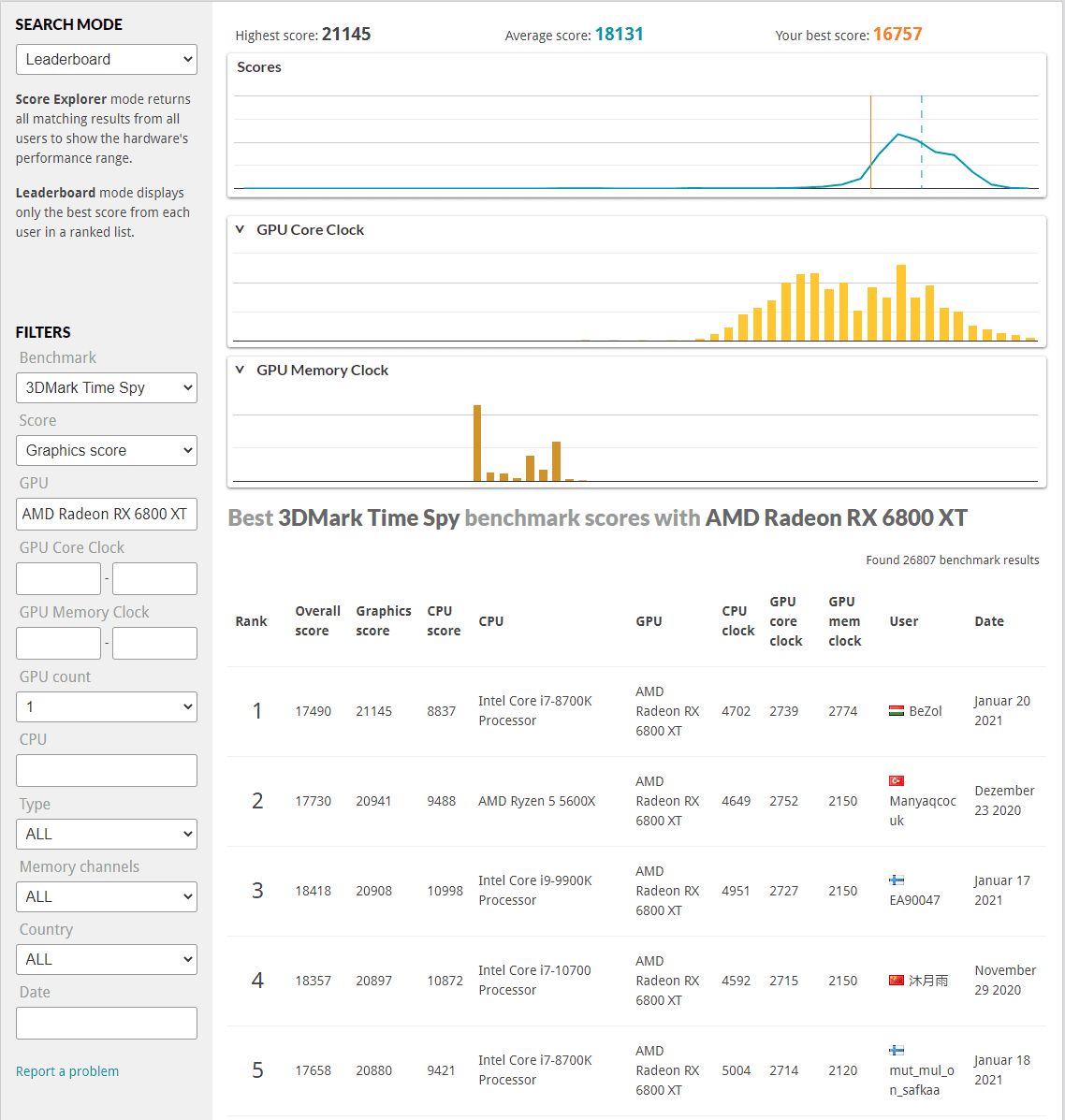Click the tallest bar in GPU Core Clock chart

tap(900, 302)
